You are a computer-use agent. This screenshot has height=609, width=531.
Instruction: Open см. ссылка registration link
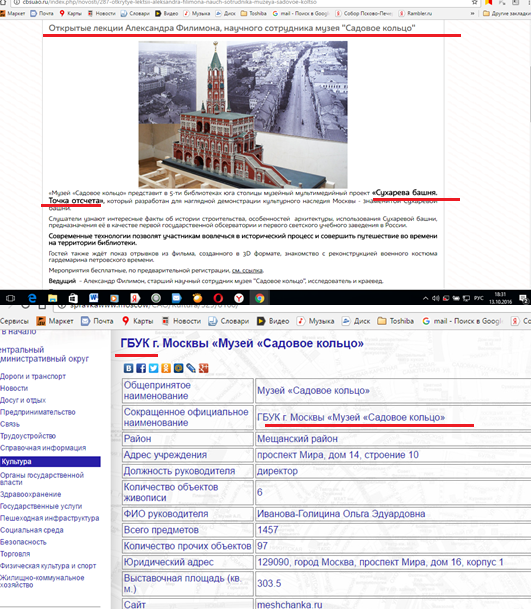pyautogui.click(x=247, y=270)
